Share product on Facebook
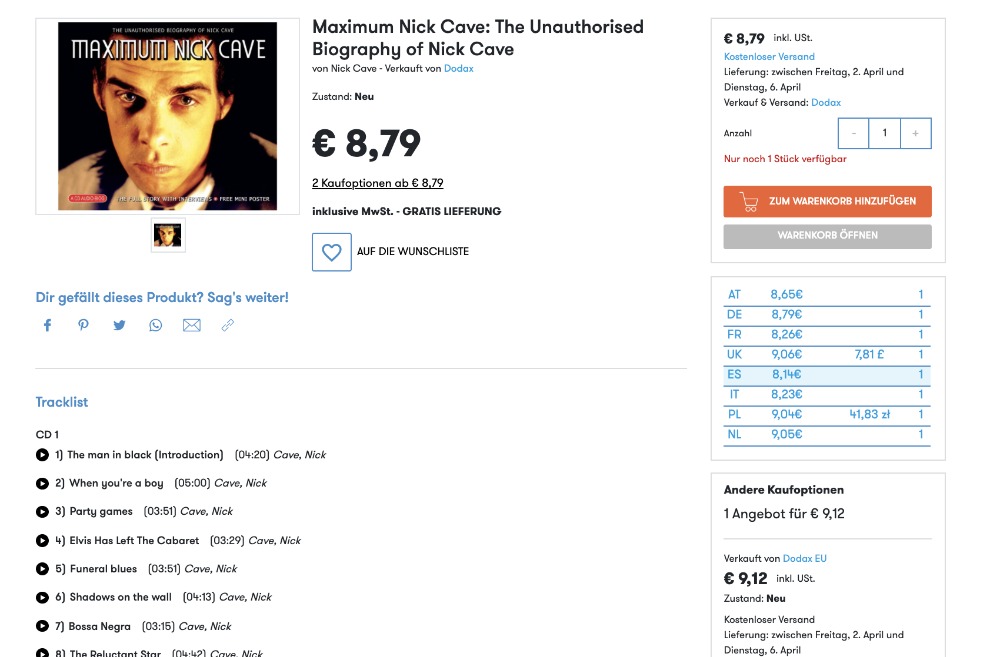Screen dimensions: 1000x657 (47, 325)
